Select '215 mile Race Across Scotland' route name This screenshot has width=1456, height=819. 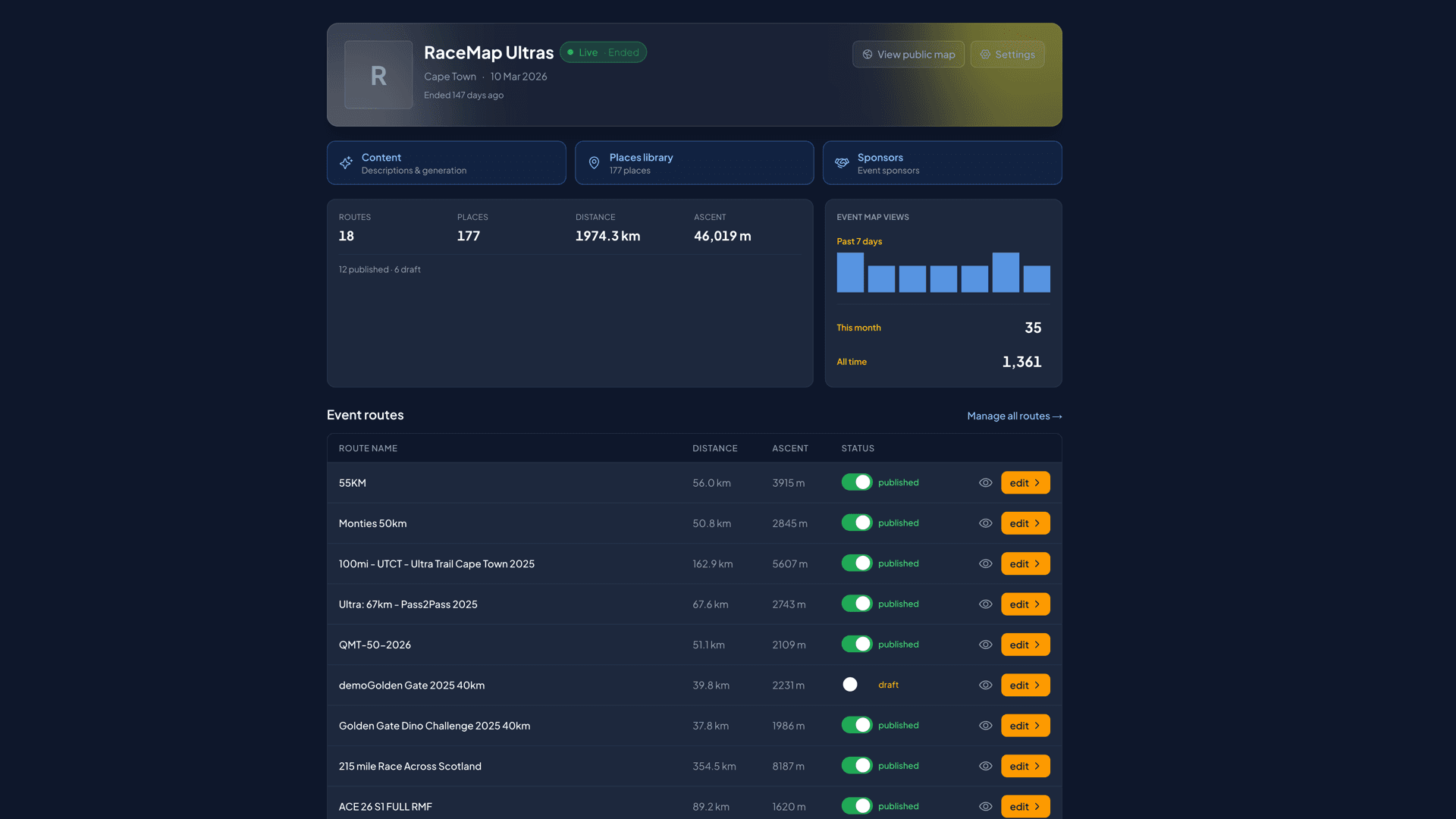(x=410, y=766)
